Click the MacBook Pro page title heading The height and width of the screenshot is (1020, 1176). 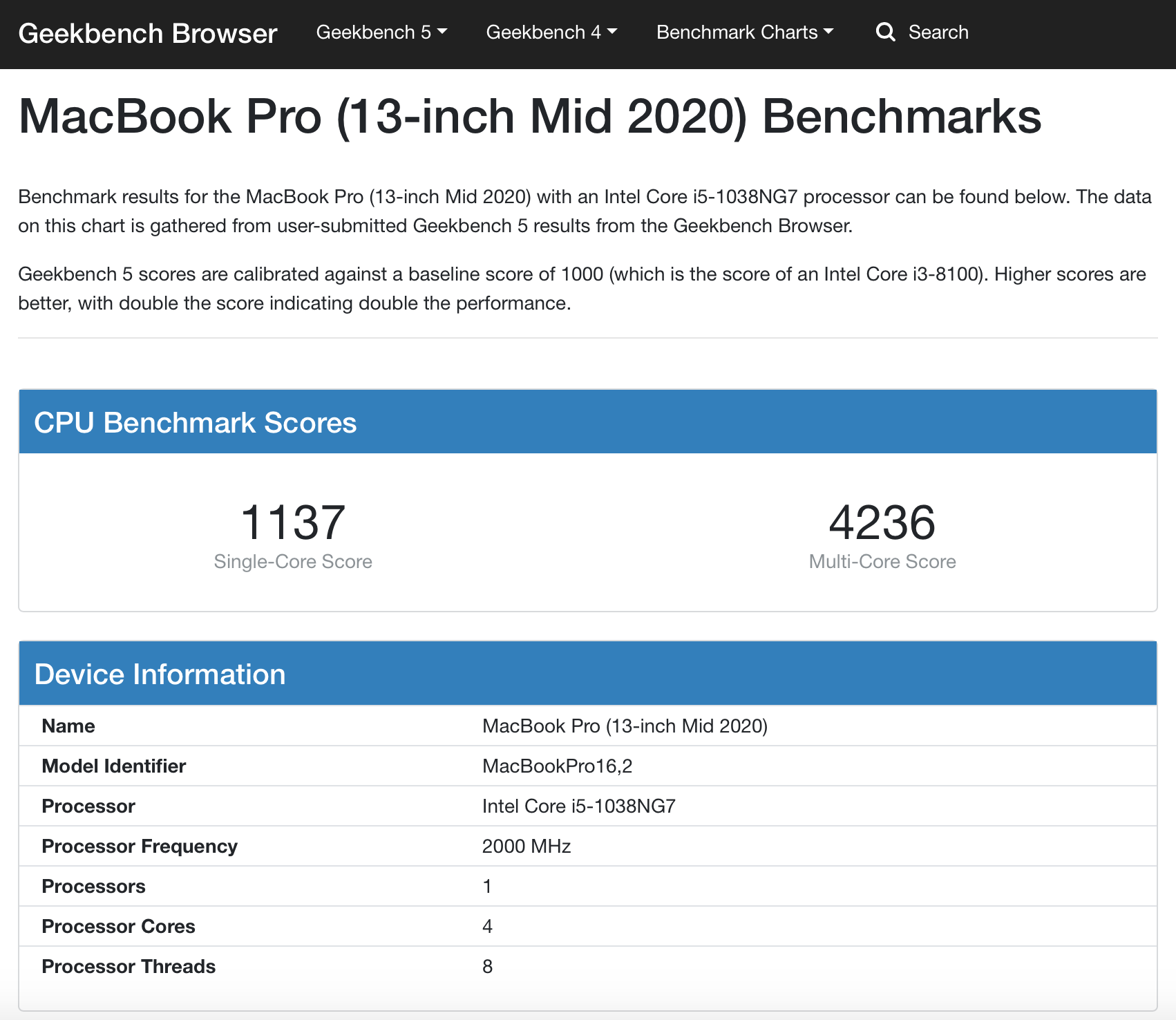(x=530, y=116)
